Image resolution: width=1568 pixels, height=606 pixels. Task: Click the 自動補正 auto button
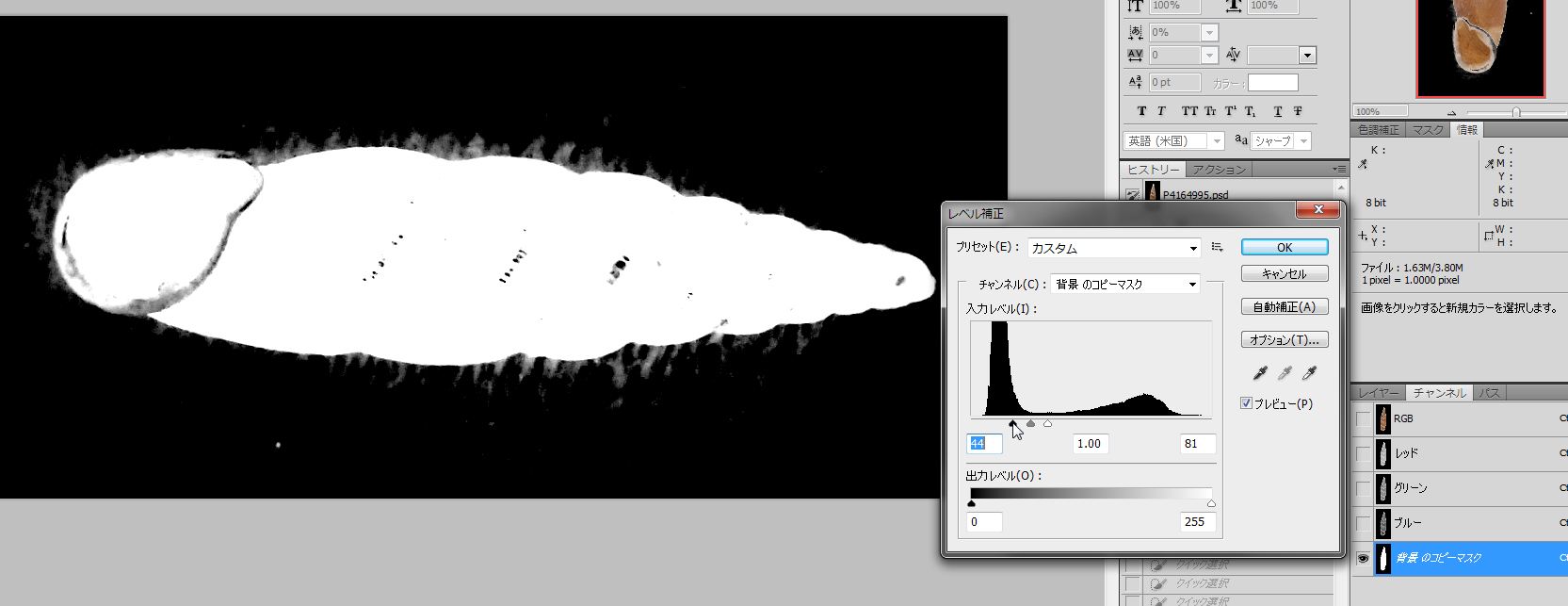[1285, 307]
